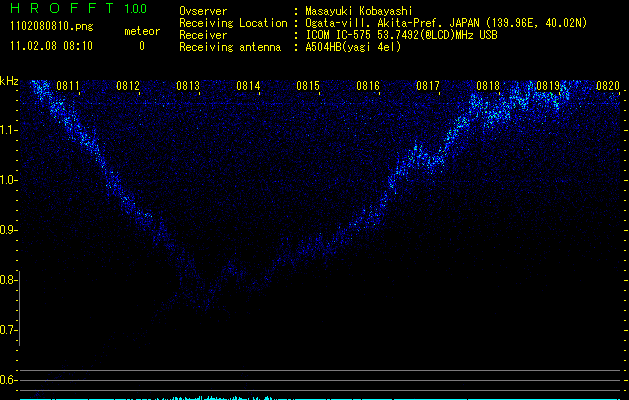Image resolution: width=629 pixels, height=400 pixels.
Task: Click the 0820 time marker
Action: click(x=608, y=86)
